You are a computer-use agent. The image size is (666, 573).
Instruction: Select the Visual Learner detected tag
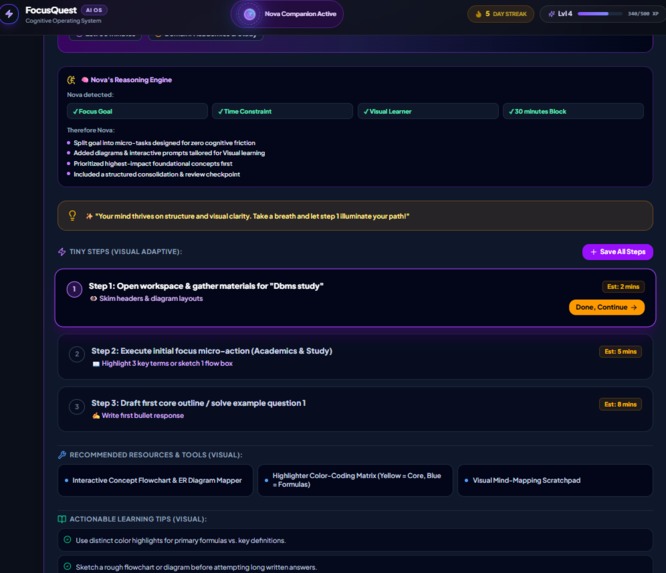click(428, 111)
